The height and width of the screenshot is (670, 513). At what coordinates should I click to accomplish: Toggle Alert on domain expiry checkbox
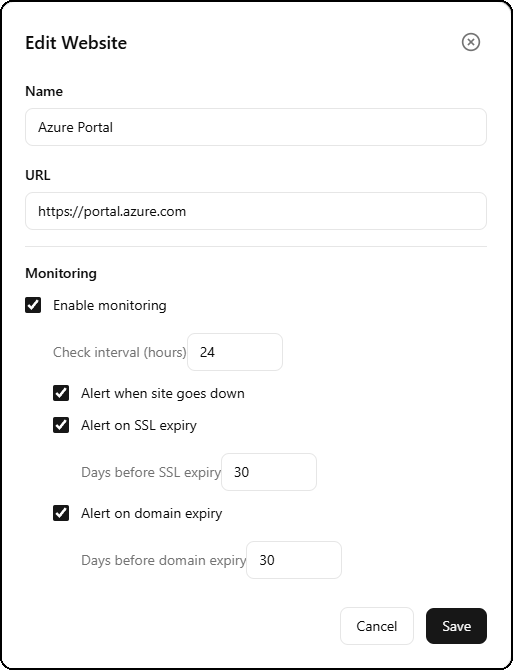point(61,513)
